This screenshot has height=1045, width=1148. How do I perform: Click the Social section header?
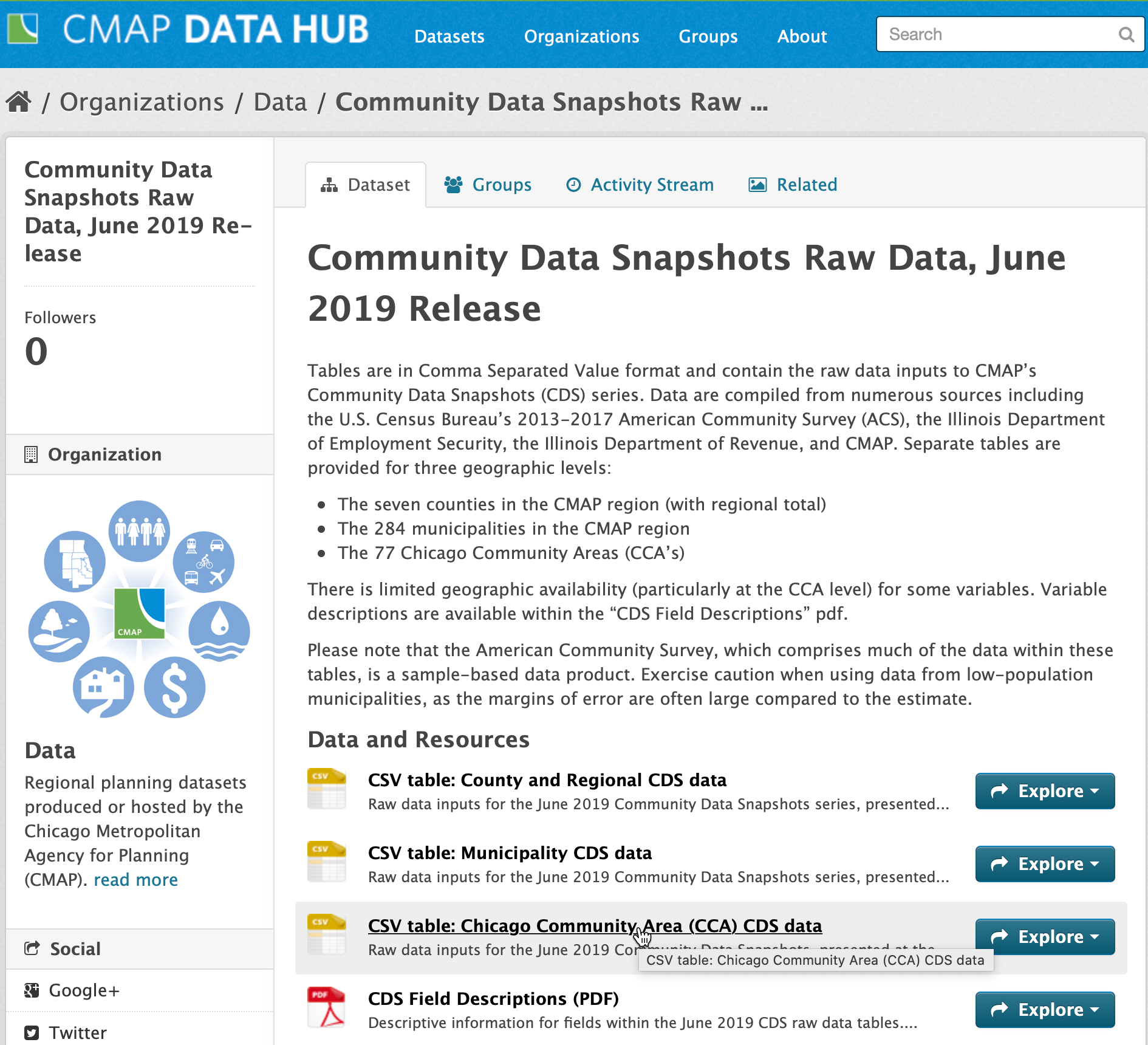[140, 949]
